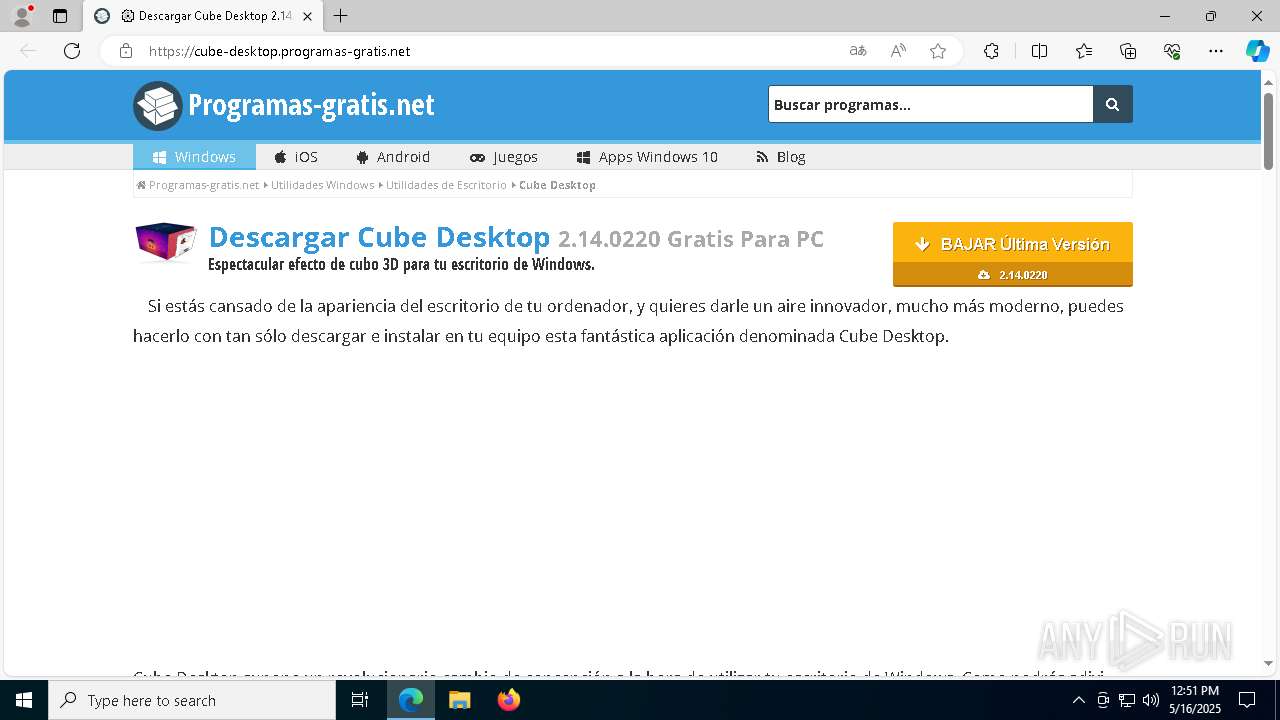Open a new browser tab

pos(340,16)
